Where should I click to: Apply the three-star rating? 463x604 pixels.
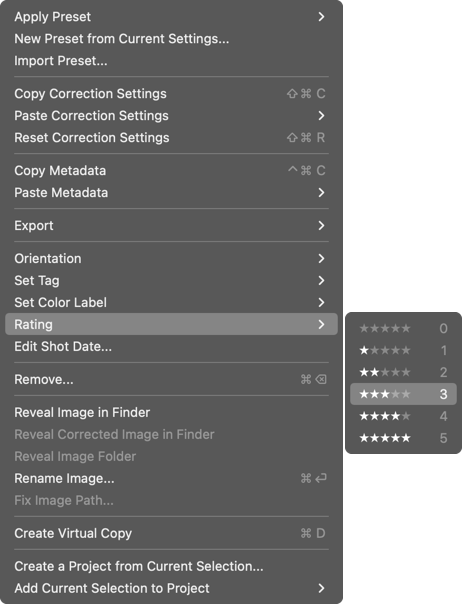403,394
